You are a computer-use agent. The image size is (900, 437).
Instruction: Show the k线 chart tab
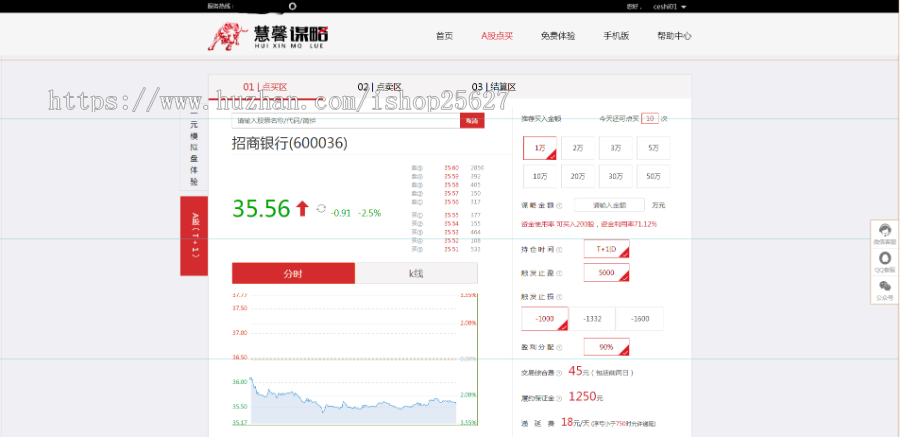[416, 273]
